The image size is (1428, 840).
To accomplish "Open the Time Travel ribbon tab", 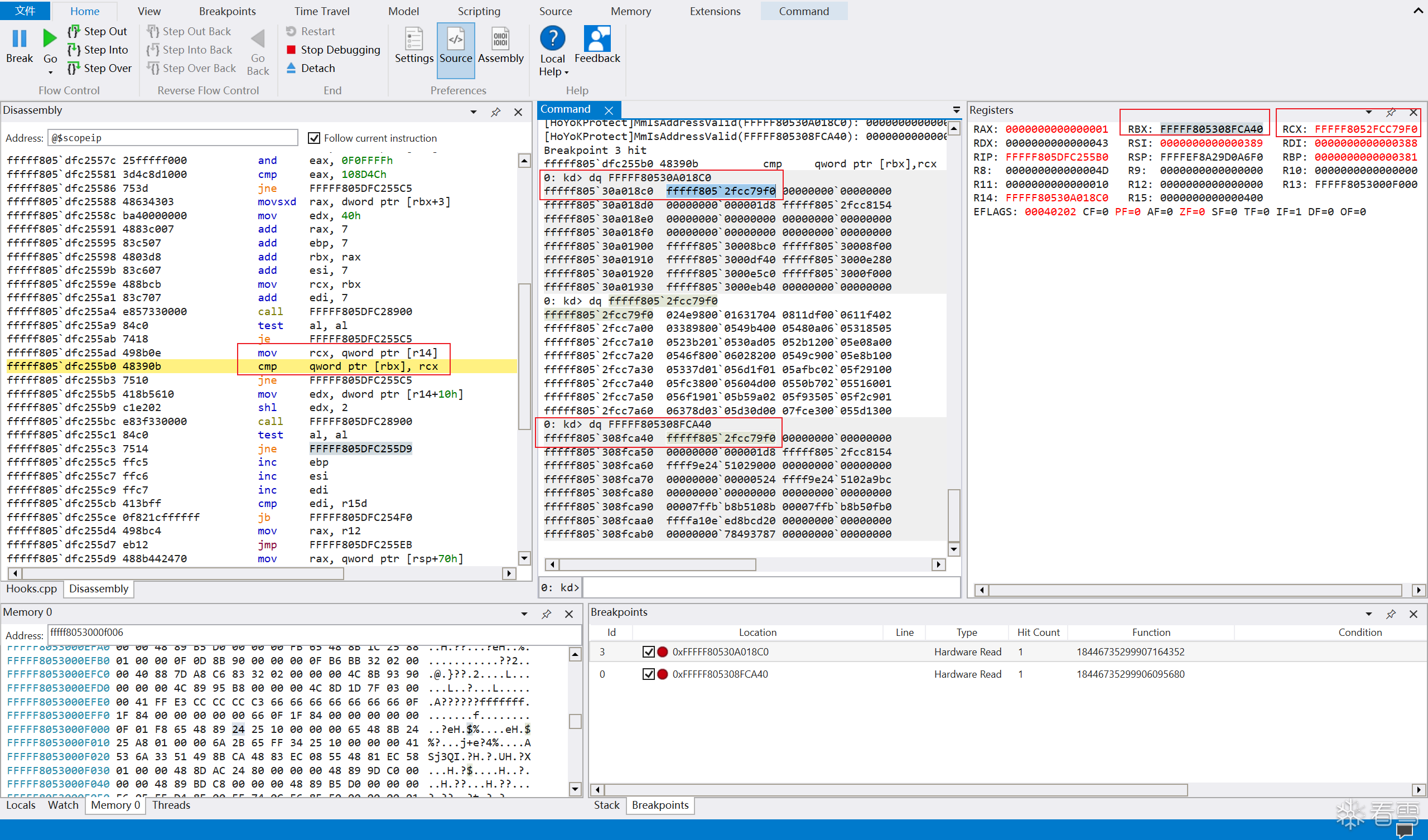I will (x=321, y=11).
